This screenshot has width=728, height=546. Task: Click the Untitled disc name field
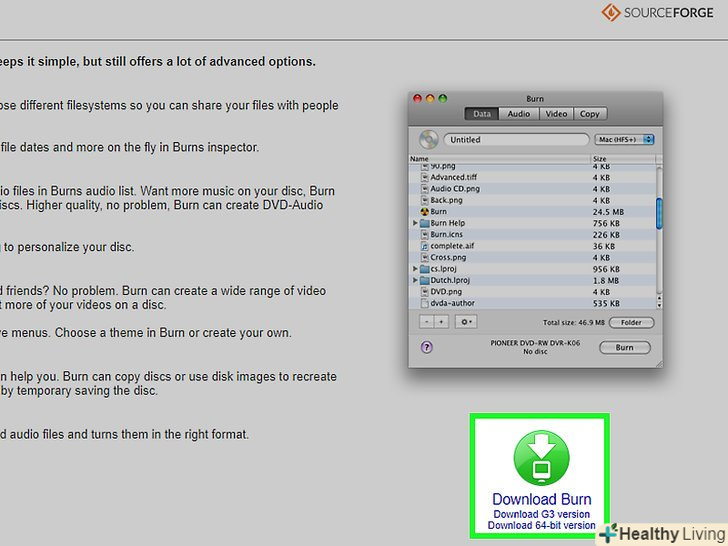pyautogui.click(x=516, y=140)
